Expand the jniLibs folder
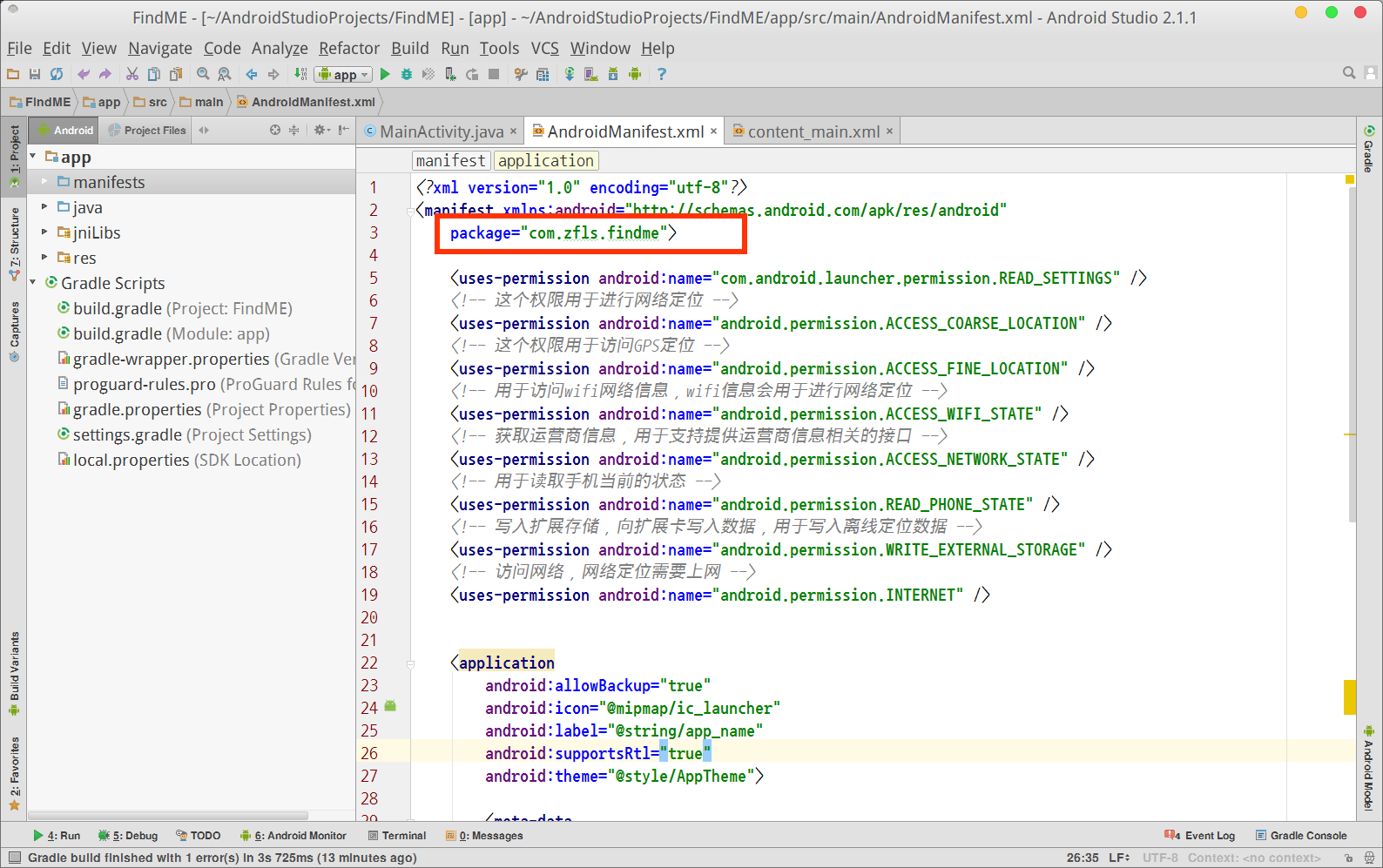Screen dimensions: 1383x868 point(44,232)
